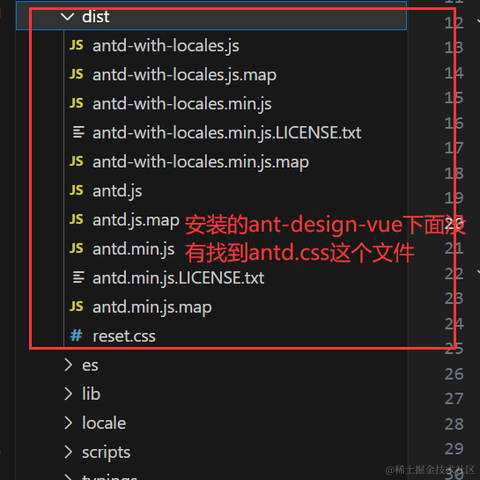Image resolution: width=480 pixels, height=480 pixels.
Task: Click JS icon of antd-with-locales.js
Action: [76, 45]
